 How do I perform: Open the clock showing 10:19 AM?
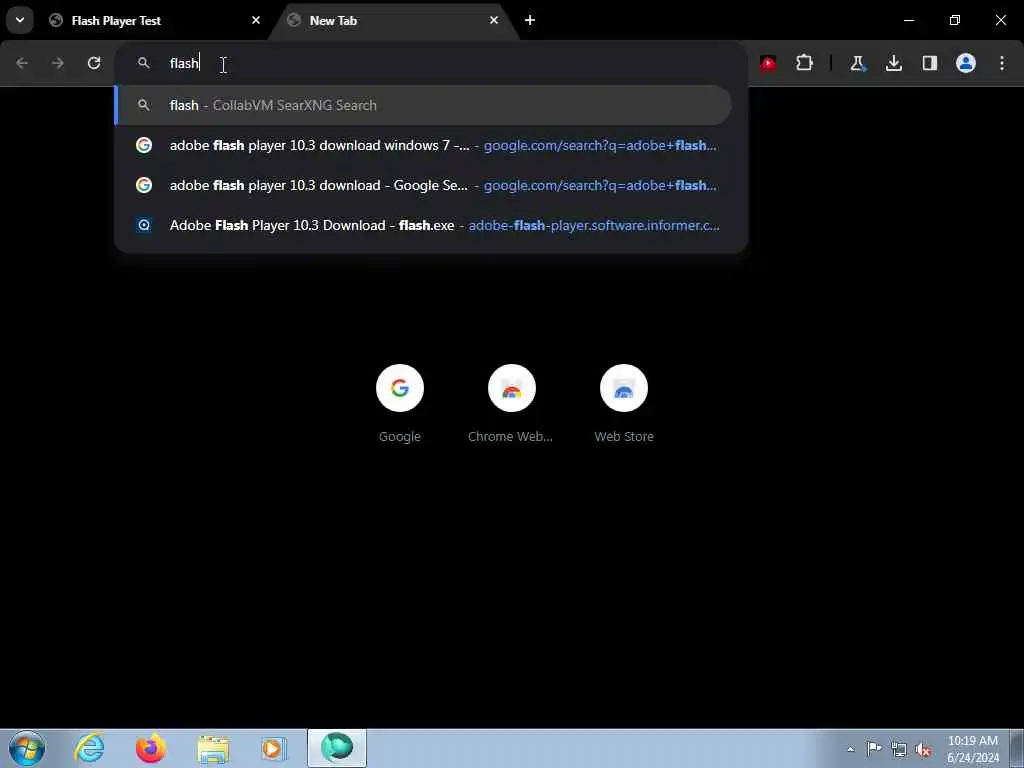tap(973, 749)
